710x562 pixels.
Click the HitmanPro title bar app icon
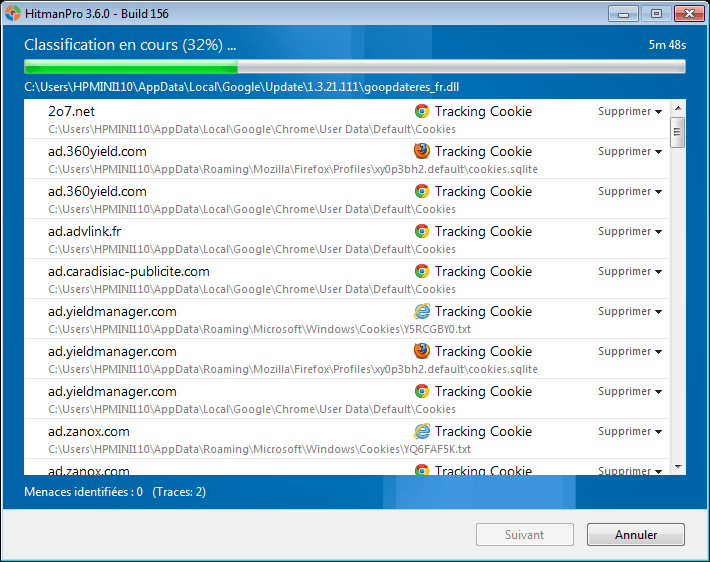(x=14, y=14)
